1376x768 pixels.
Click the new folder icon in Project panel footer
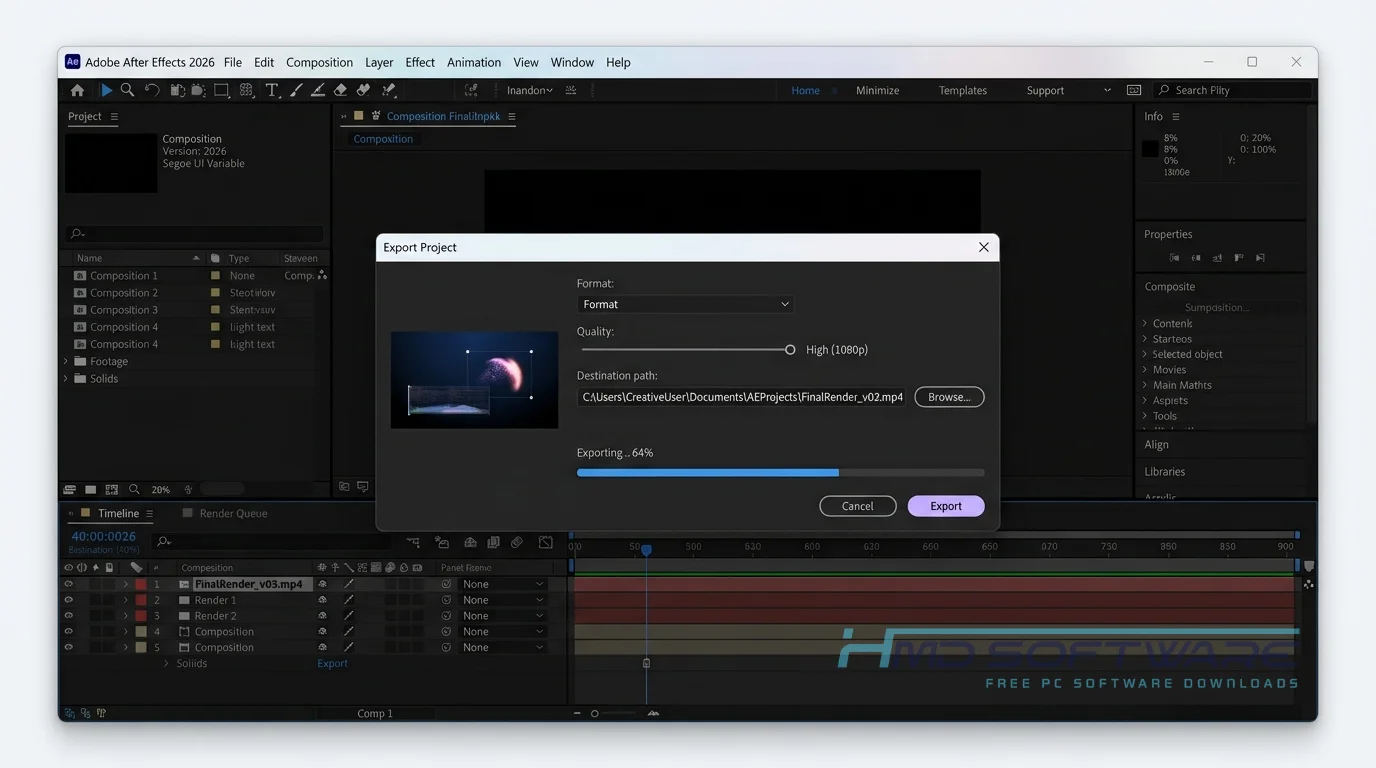tap(90, 490)
